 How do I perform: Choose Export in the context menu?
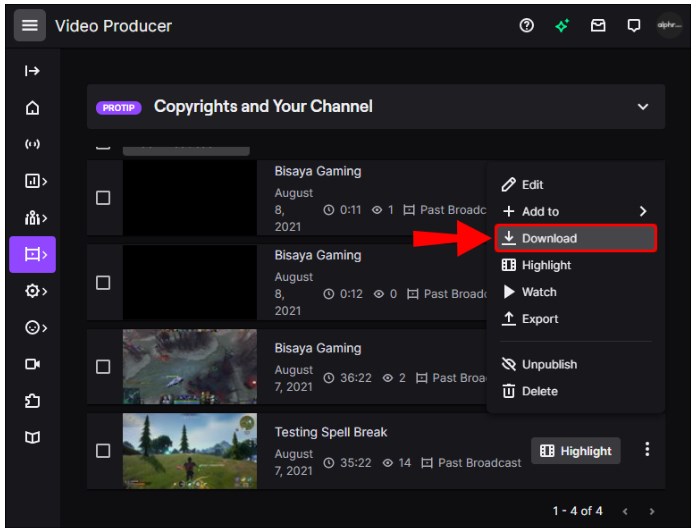(576, 319)
